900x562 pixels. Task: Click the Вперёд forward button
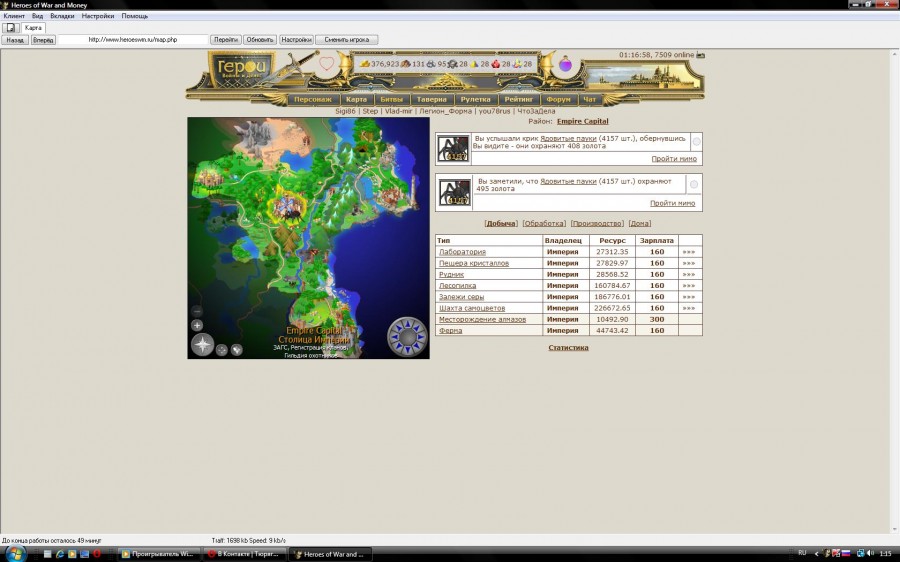(43, 40)
